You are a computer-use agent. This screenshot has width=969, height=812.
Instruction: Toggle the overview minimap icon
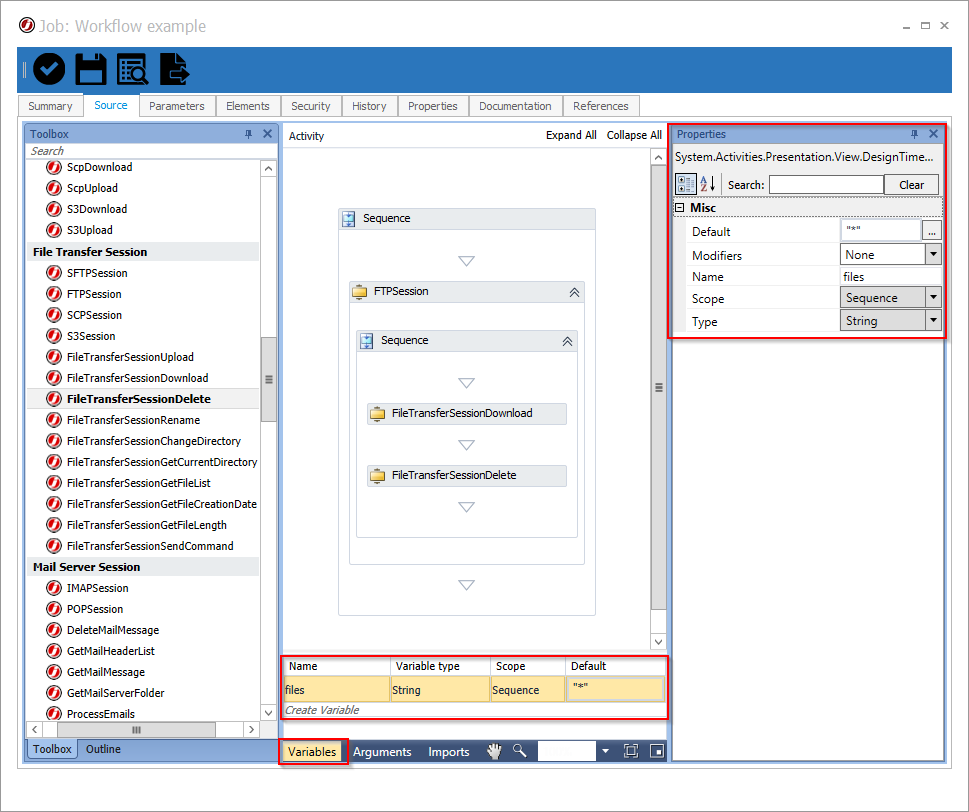click(x=656, y=751)
